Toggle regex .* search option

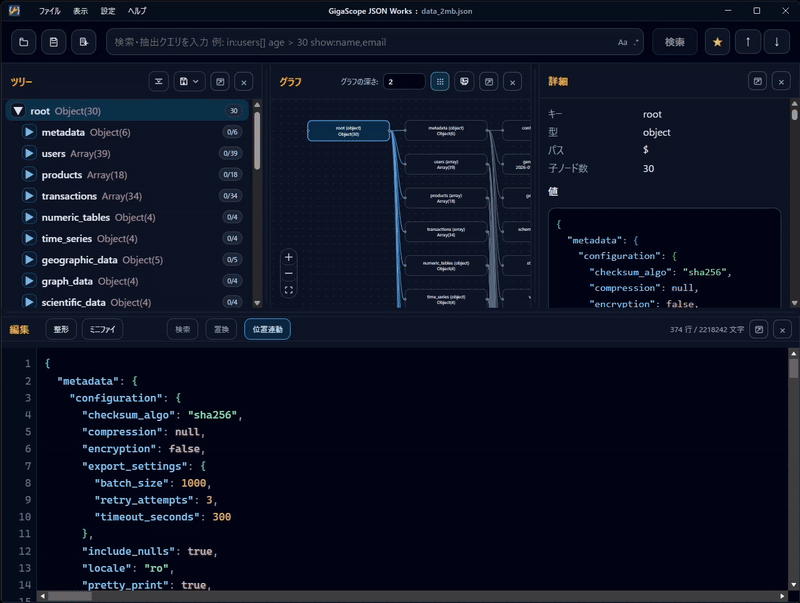pos(636,42)
